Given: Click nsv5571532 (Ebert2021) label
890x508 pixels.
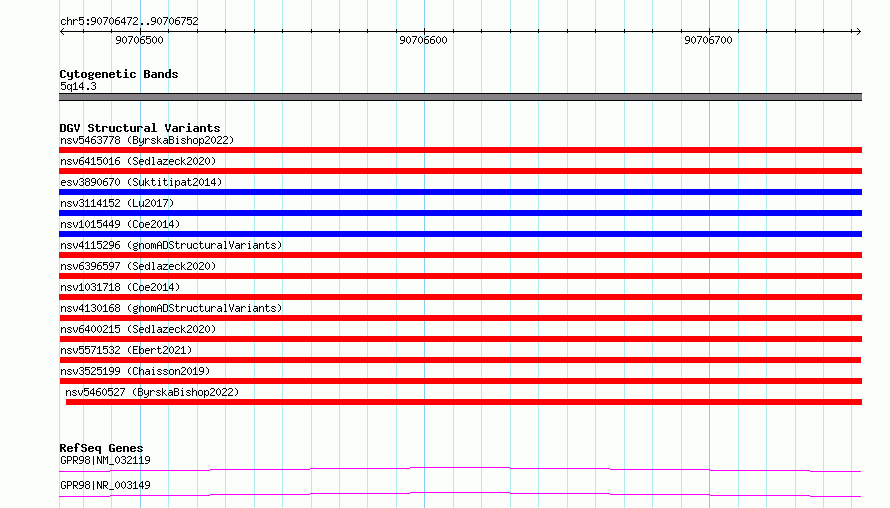Looking at the screenshot, I should tap(126, 350).
